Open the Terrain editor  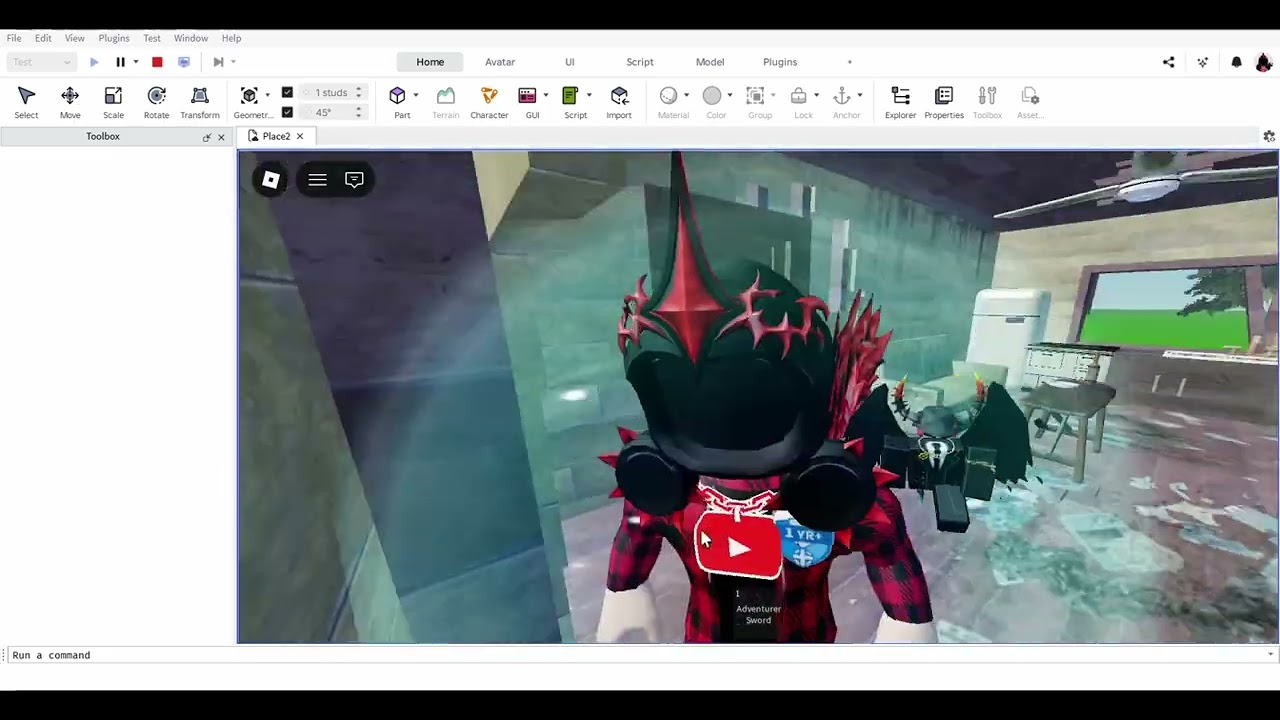click(x=445, y=102)
